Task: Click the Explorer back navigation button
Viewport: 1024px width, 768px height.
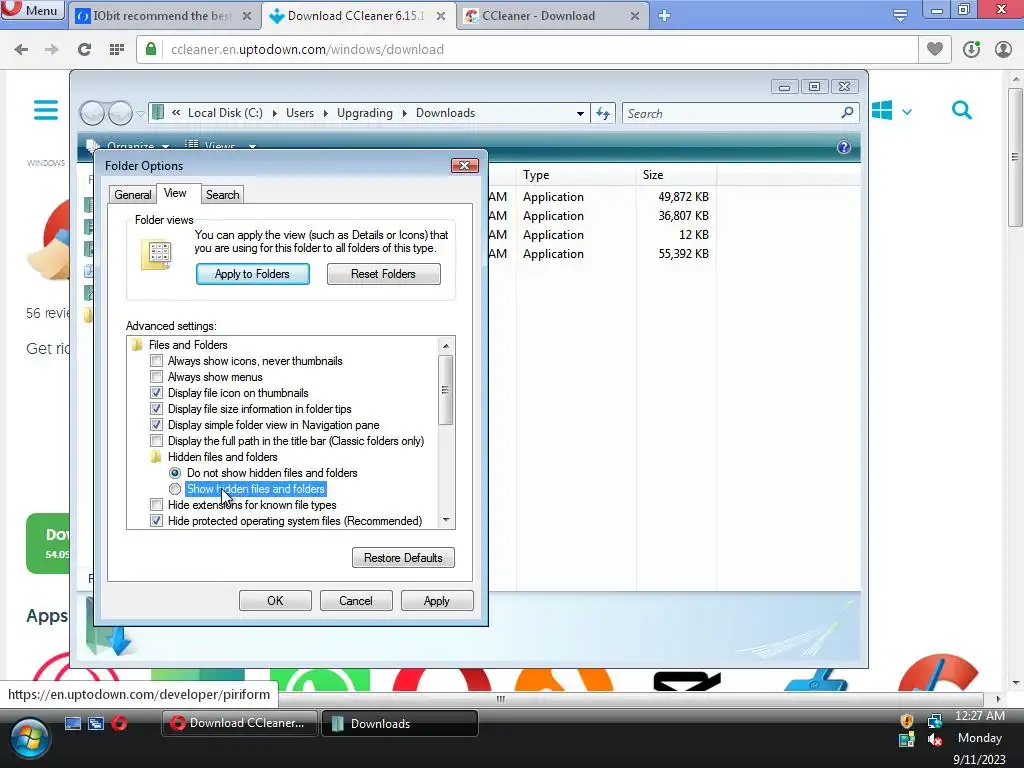Action: 92,114
